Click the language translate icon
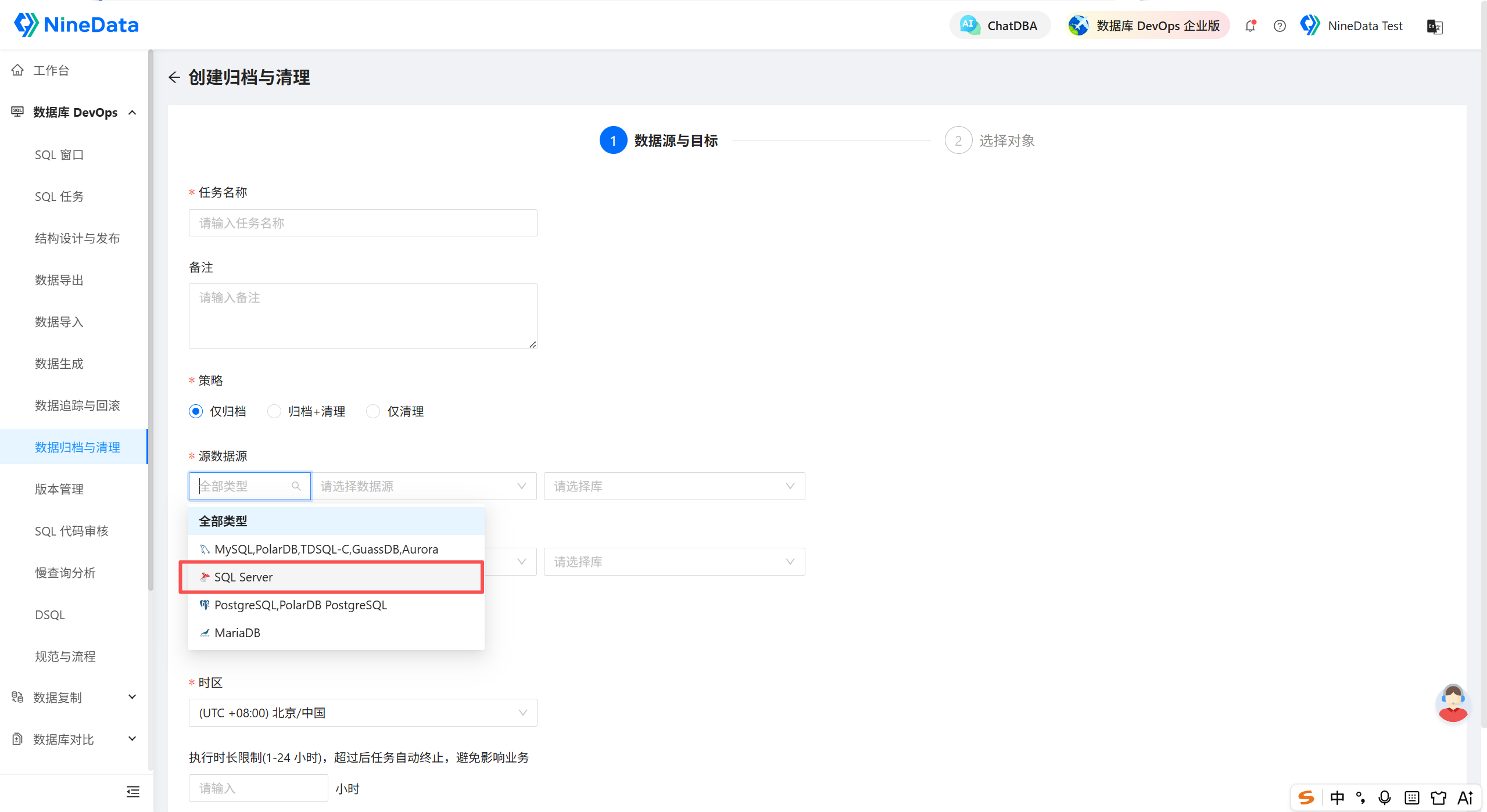The image size is (1487, 812). (1435, 26)
